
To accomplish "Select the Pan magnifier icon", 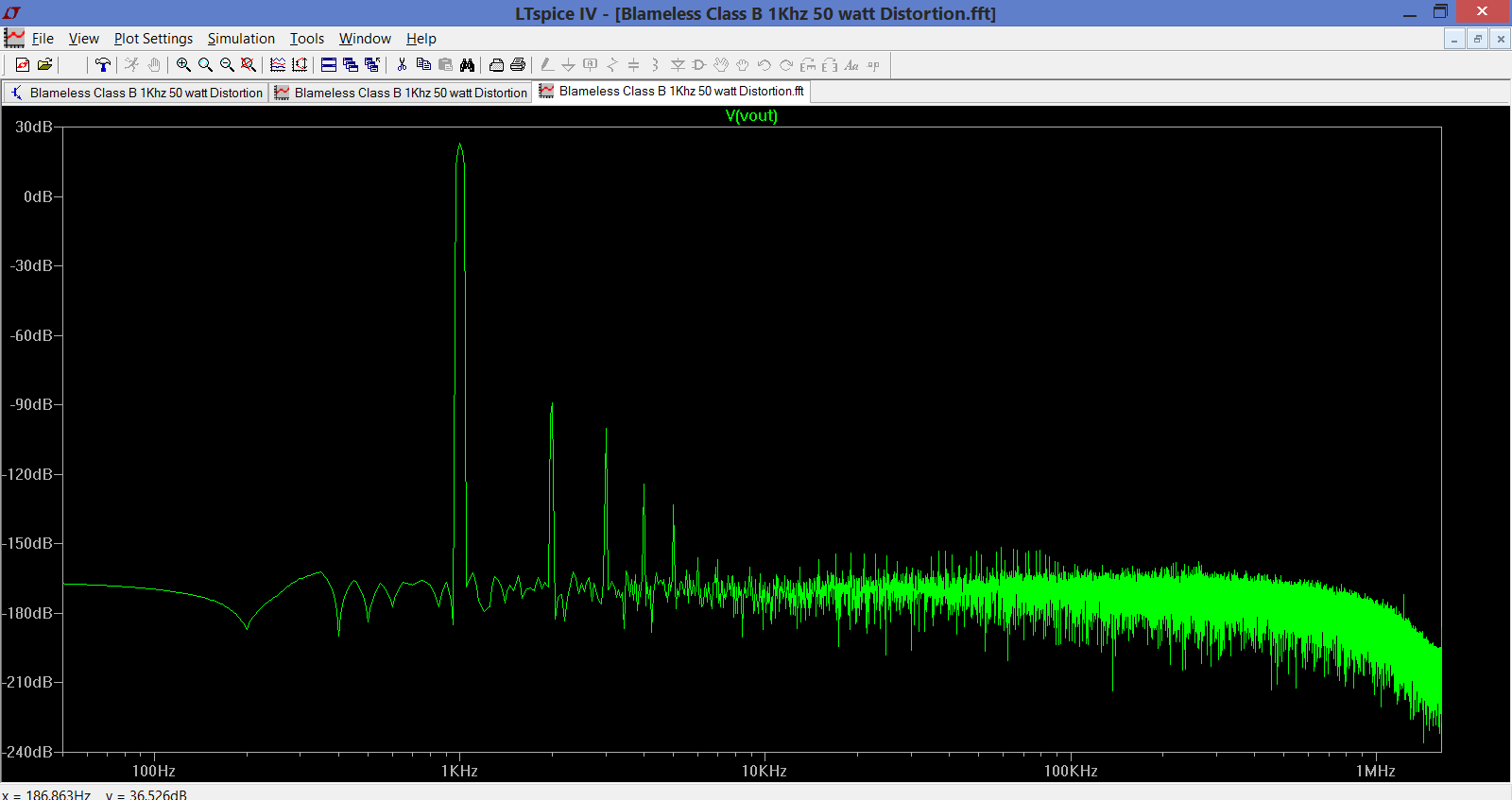I will (x=205, y=65).
